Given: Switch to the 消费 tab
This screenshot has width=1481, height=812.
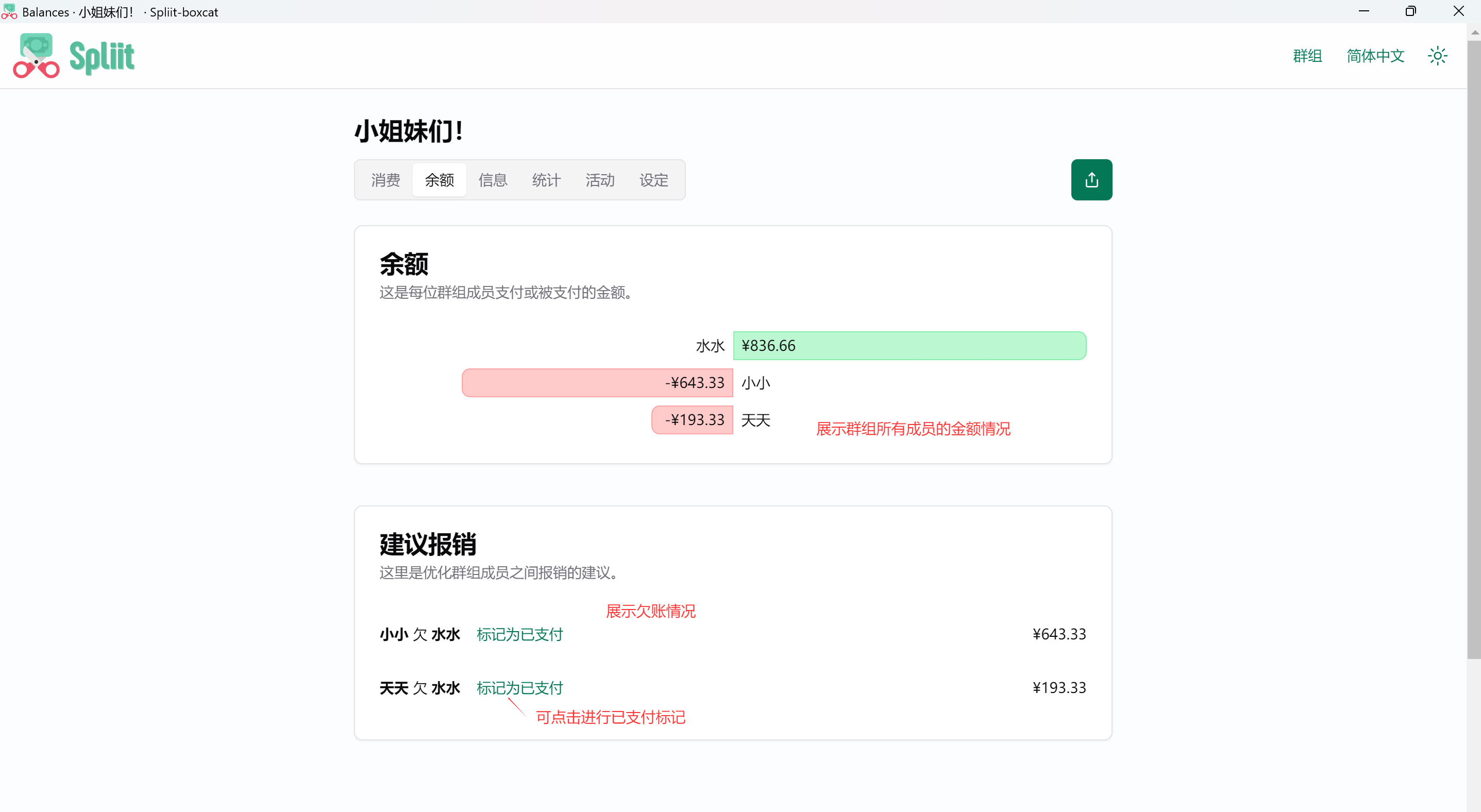Looking at the screenshot, I should click(x=385, y=180).
